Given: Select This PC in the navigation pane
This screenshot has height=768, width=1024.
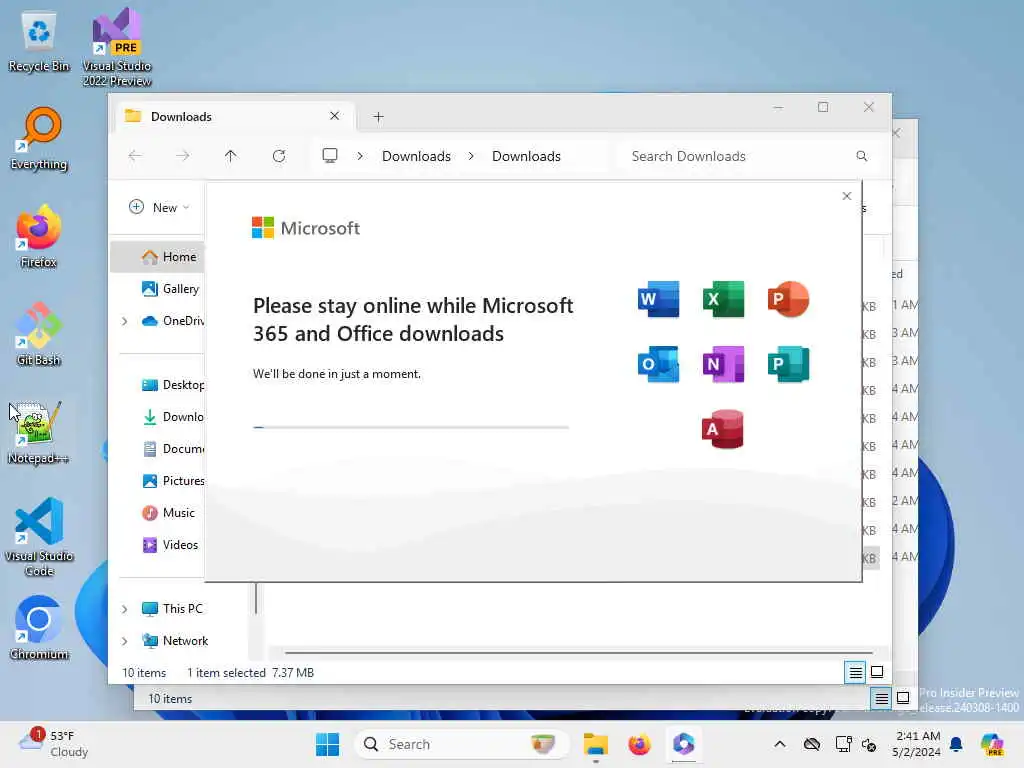Looking at the screenshot, I should pyautogui.click(x=172, y=609).
